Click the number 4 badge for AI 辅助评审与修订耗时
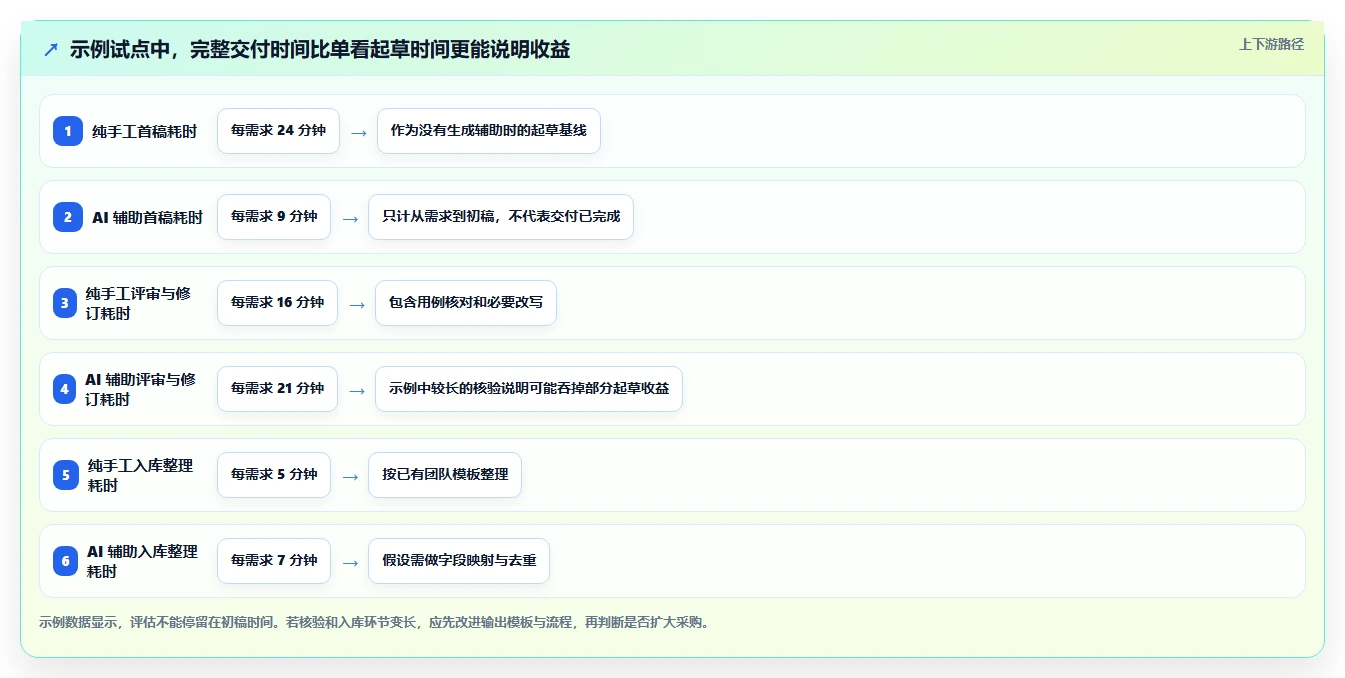Screen dimensions: 1345x678 pyautogui.click(x=65, y=389)
